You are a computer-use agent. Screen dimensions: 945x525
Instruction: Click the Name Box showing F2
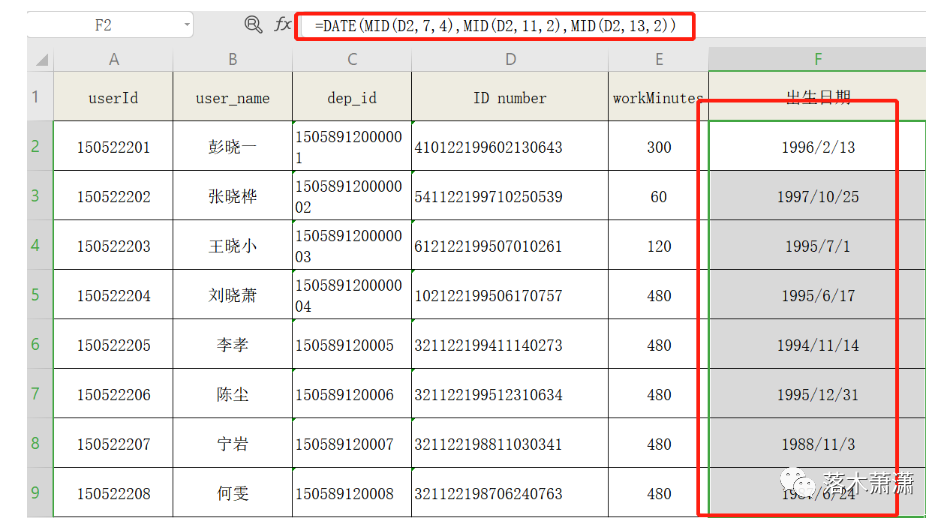coord(104,25)
